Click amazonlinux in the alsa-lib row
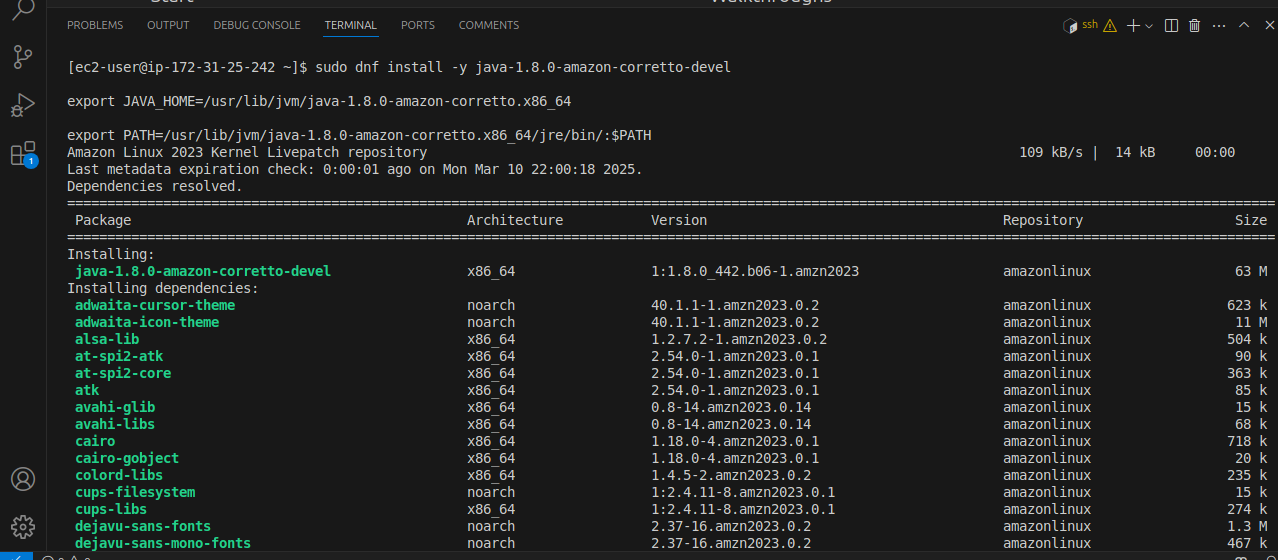The height and width of the screenshot is (560, 1278). [1047, 340]
